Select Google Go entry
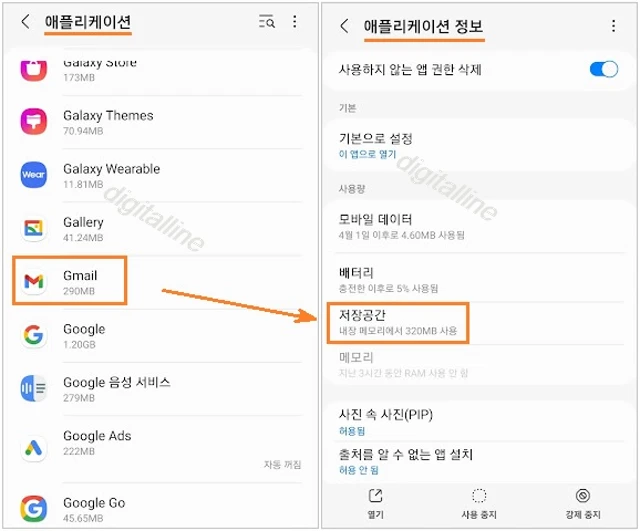The image size is (640, 531). click(161, 508)
